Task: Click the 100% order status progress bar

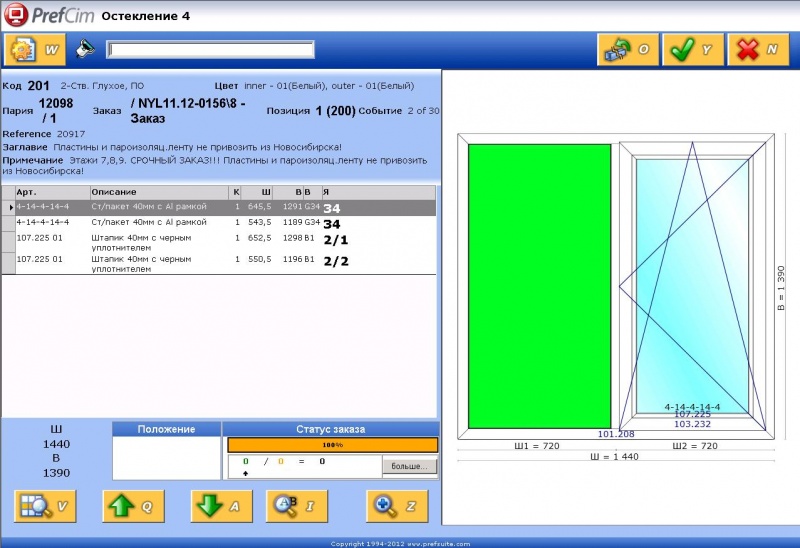Action: point(332,445)
